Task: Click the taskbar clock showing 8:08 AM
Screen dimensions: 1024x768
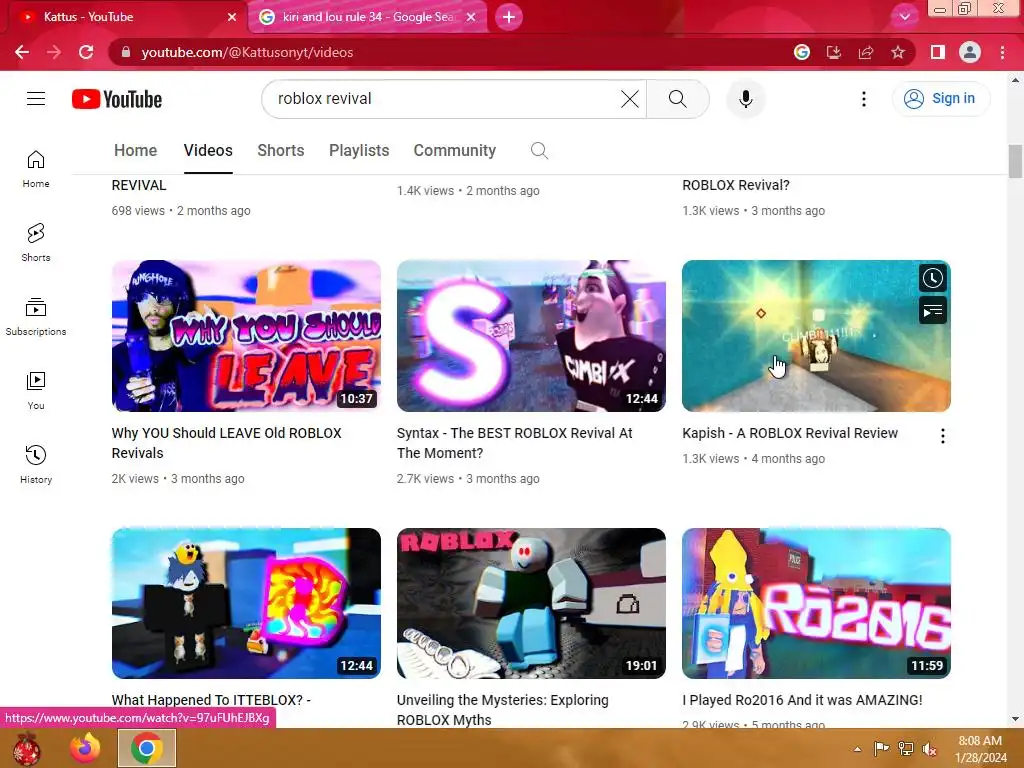Action: click(980, 749)
